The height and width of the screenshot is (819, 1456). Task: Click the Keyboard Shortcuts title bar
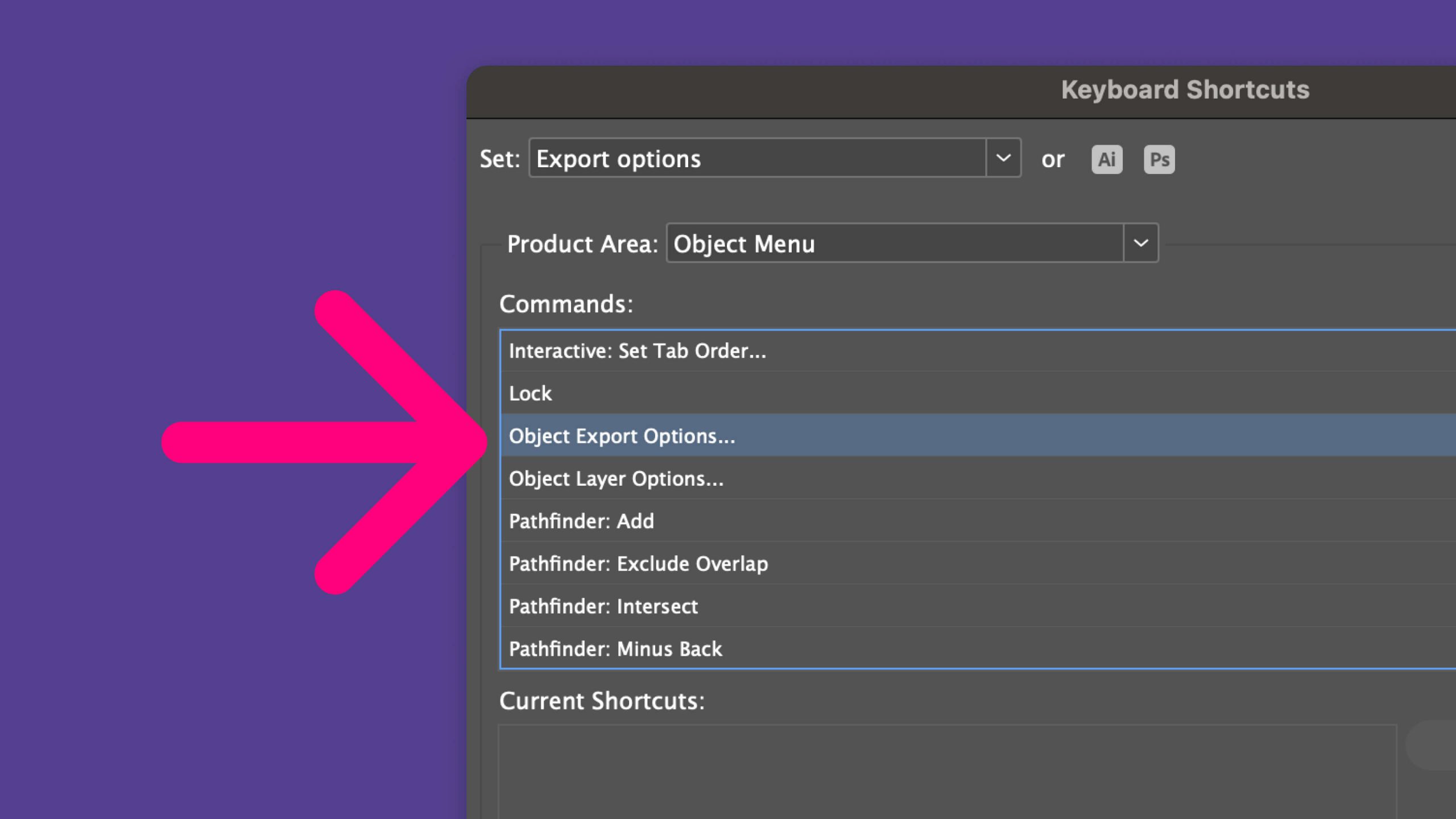(1185, 90)
